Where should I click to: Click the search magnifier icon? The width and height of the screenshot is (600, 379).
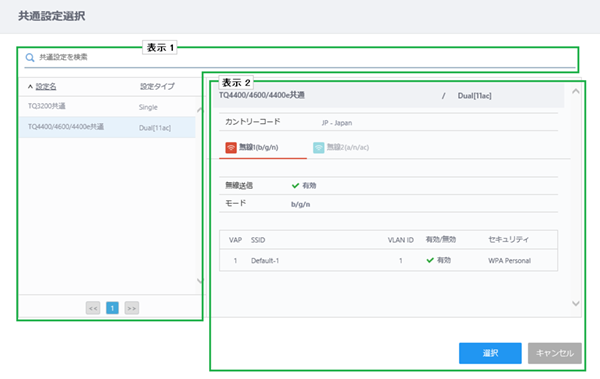click(30, 58)
